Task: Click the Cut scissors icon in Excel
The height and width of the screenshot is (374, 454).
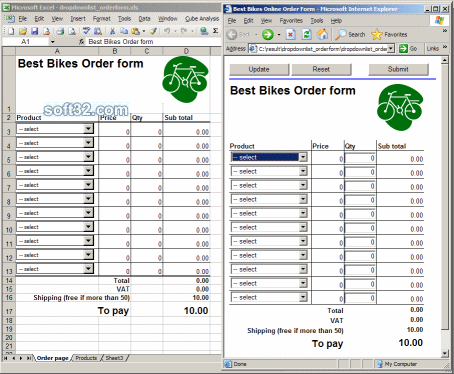Action: pyautogui.click(x=112, y=31)
